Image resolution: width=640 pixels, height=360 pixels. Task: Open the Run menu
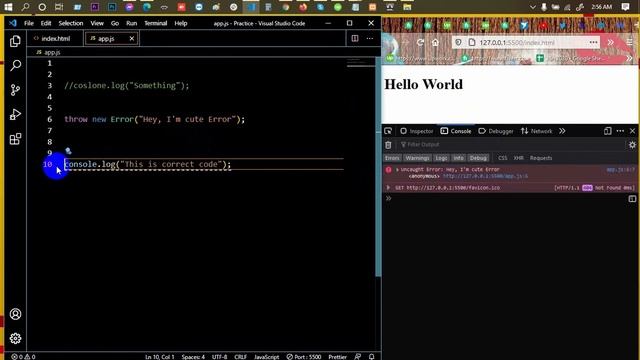(131, 23)
